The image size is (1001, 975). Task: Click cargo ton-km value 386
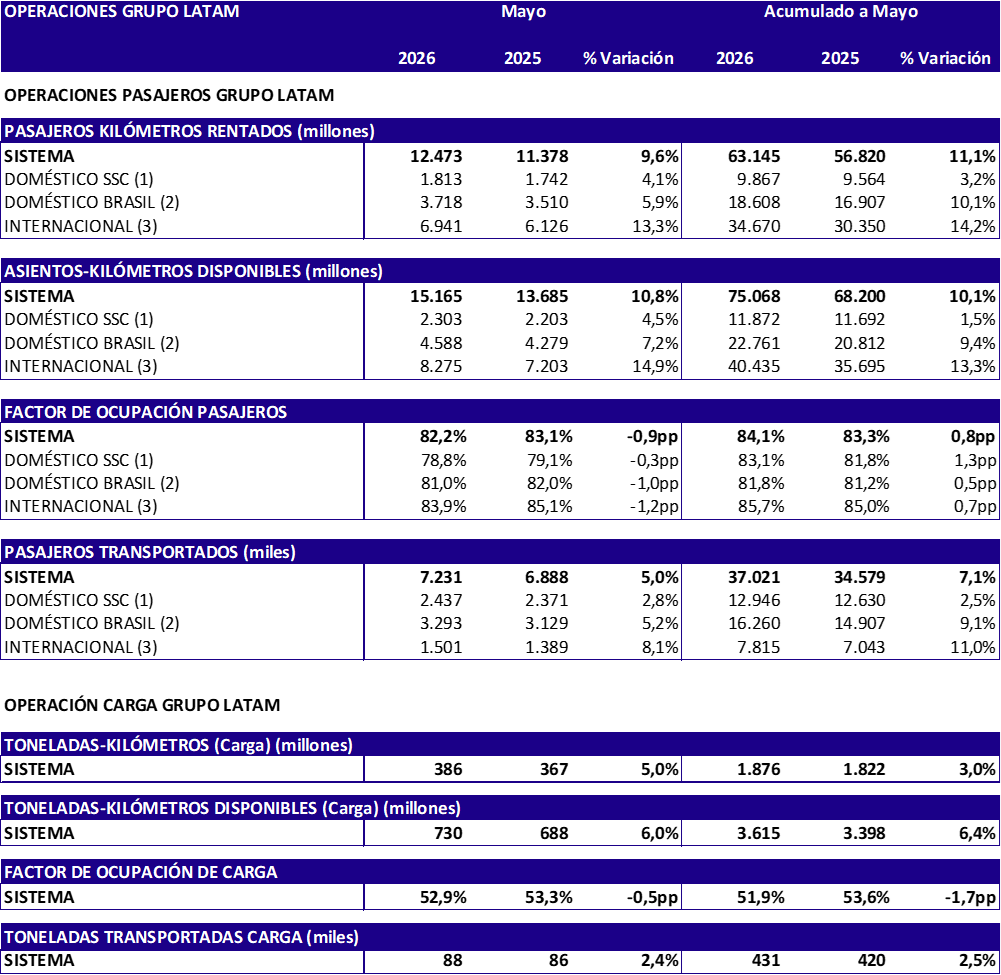tap(448, 769)
